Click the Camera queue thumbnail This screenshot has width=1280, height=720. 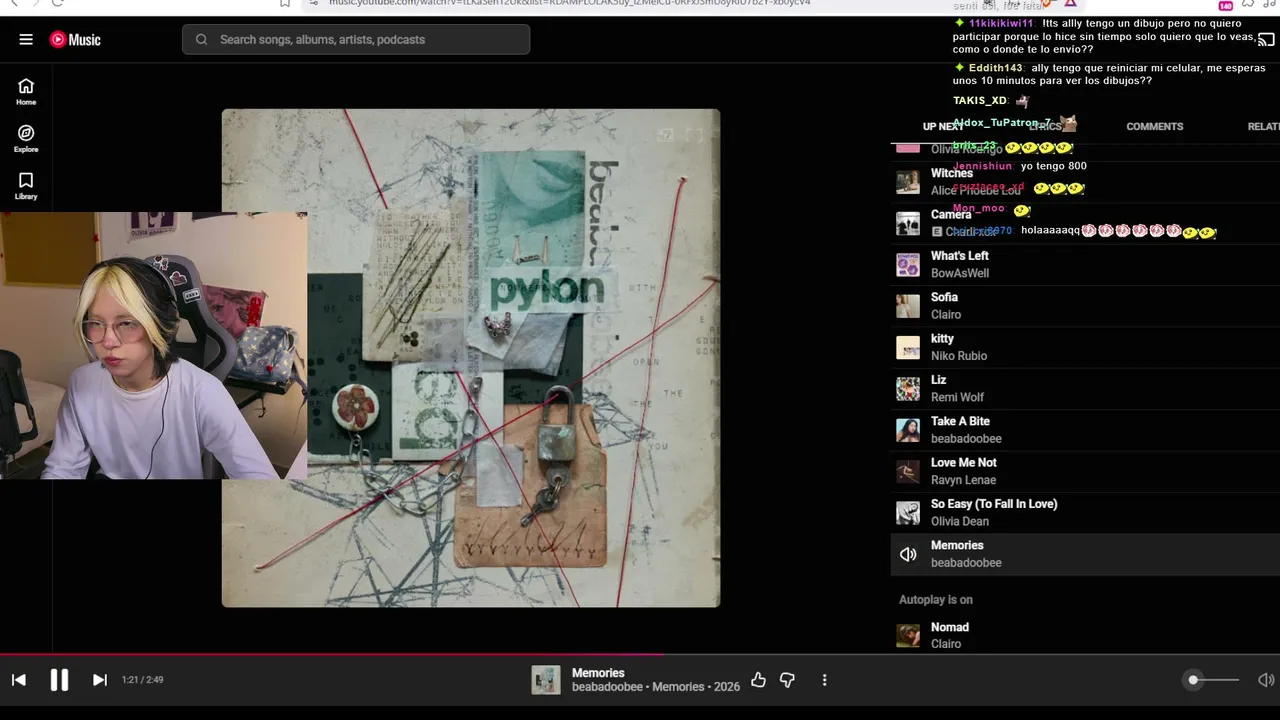[x=908, y=223]
